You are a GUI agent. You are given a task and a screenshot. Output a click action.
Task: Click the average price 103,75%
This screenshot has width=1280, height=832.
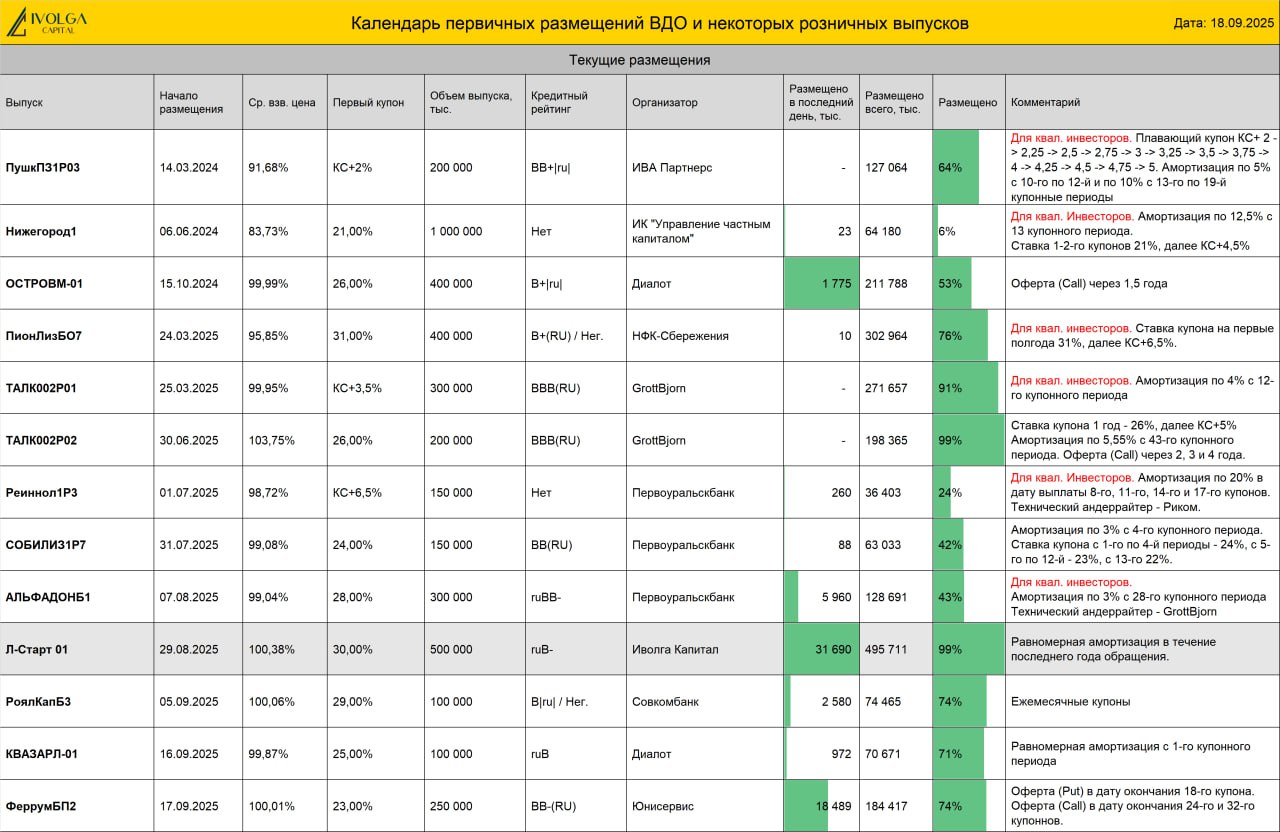271,440
